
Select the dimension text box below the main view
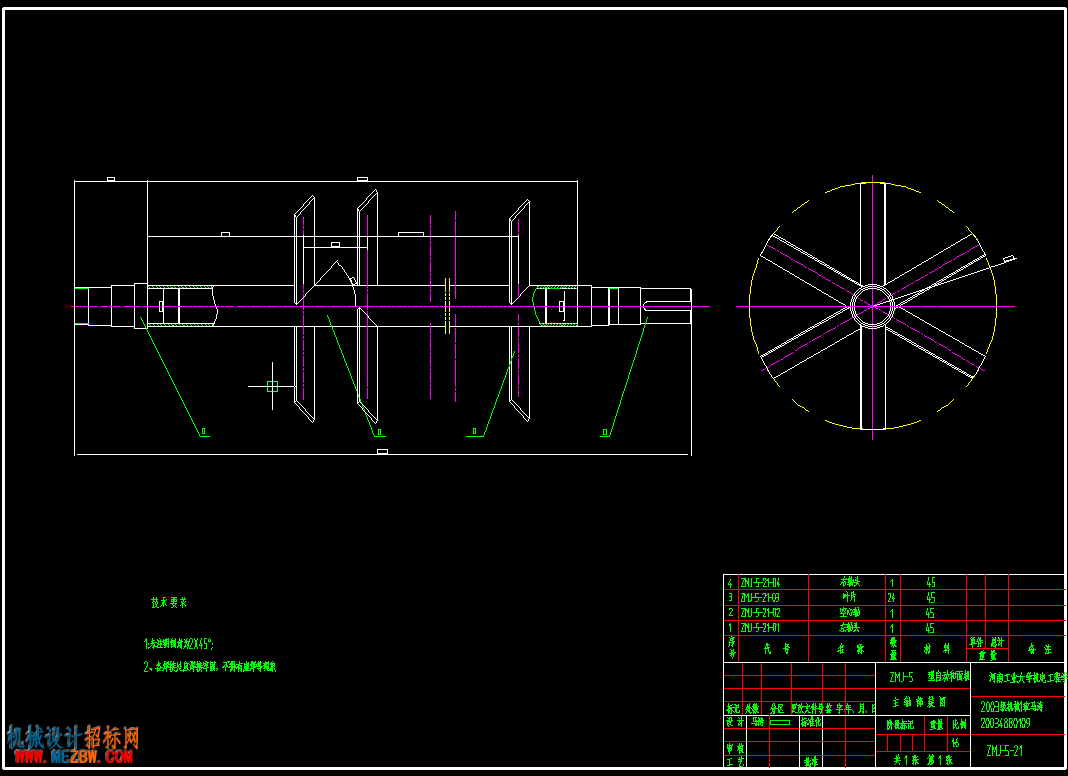383,451
